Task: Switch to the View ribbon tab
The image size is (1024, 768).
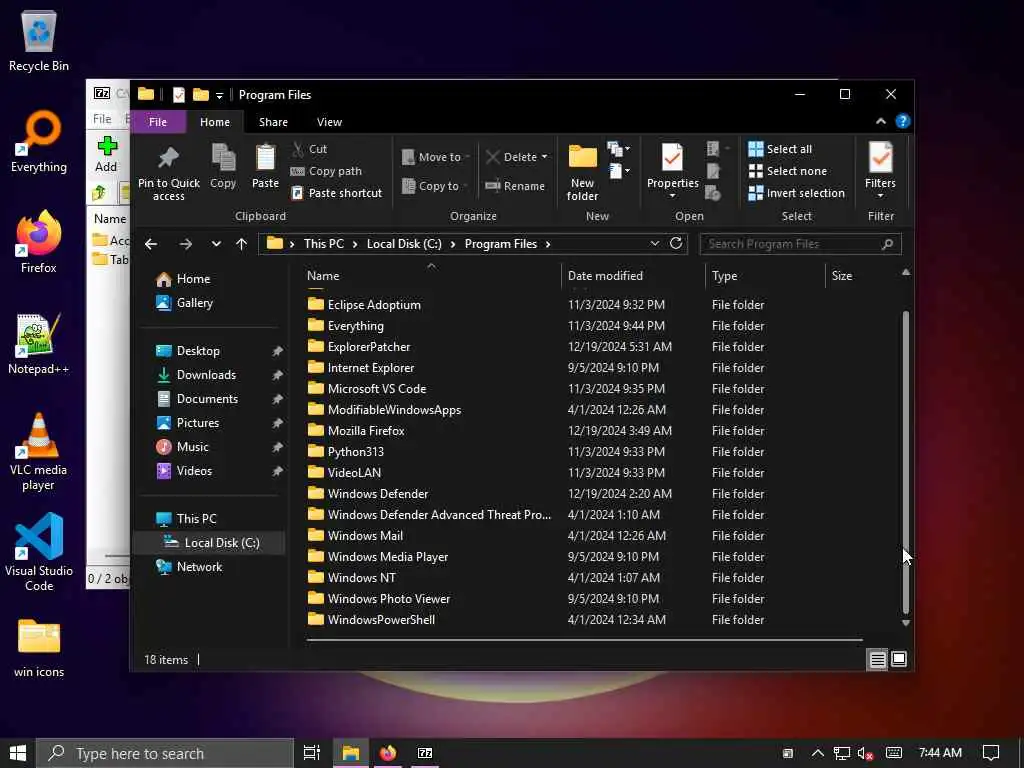Action: tap(329, 122)
